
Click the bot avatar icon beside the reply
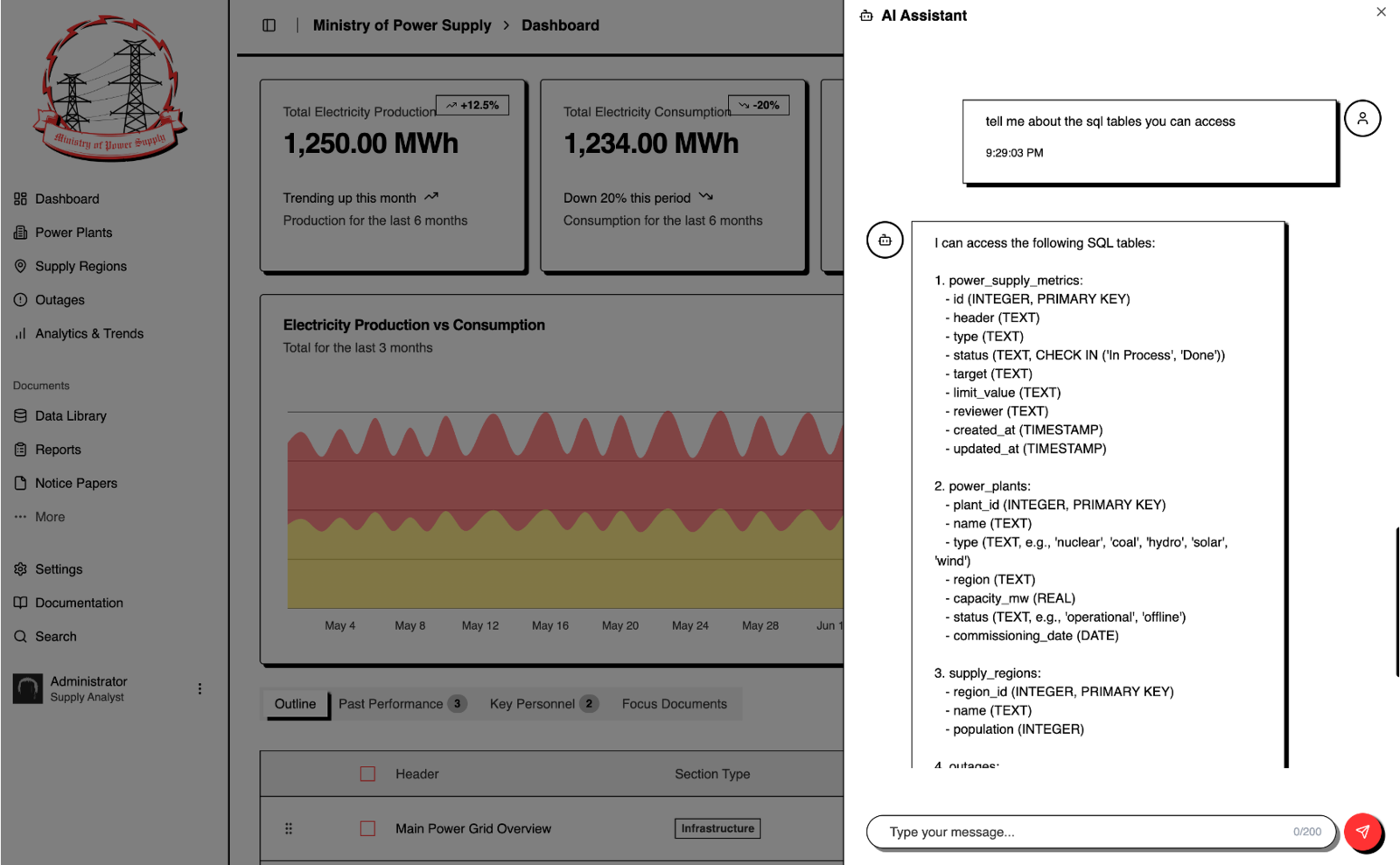tap(885, 240)
